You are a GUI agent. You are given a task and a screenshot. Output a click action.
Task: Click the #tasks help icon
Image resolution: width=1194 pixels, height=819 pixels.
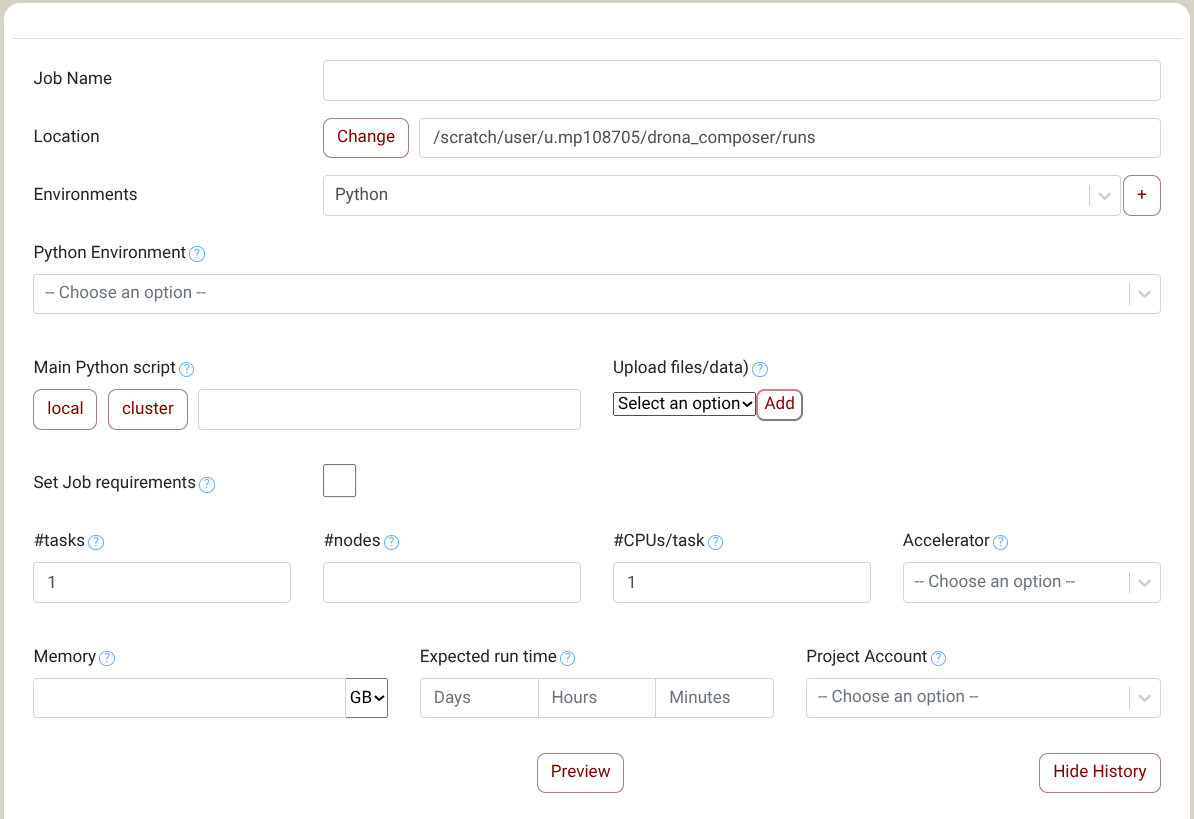(96, 542)
